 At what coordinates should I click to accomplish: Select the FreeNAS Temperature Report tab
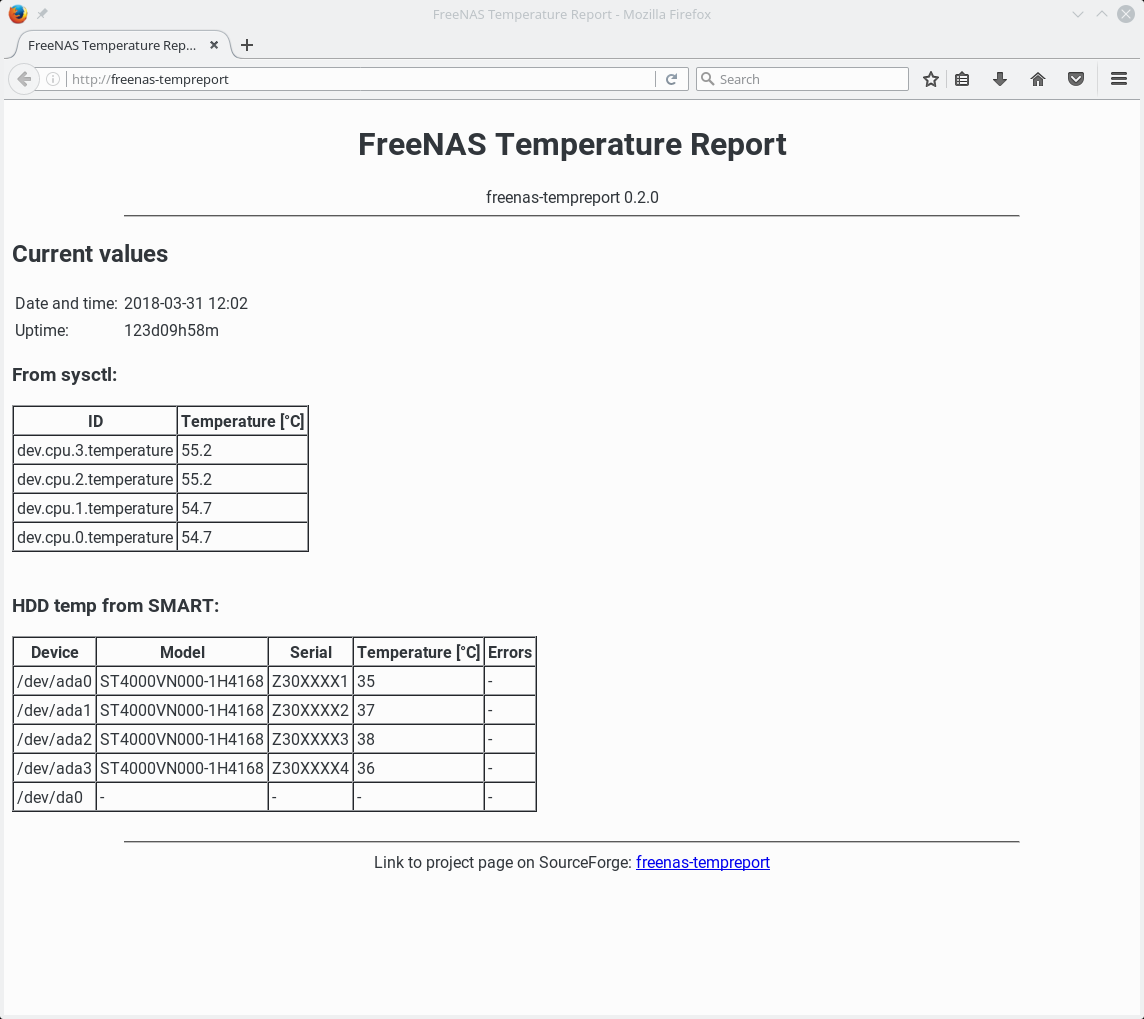point(110,45)
